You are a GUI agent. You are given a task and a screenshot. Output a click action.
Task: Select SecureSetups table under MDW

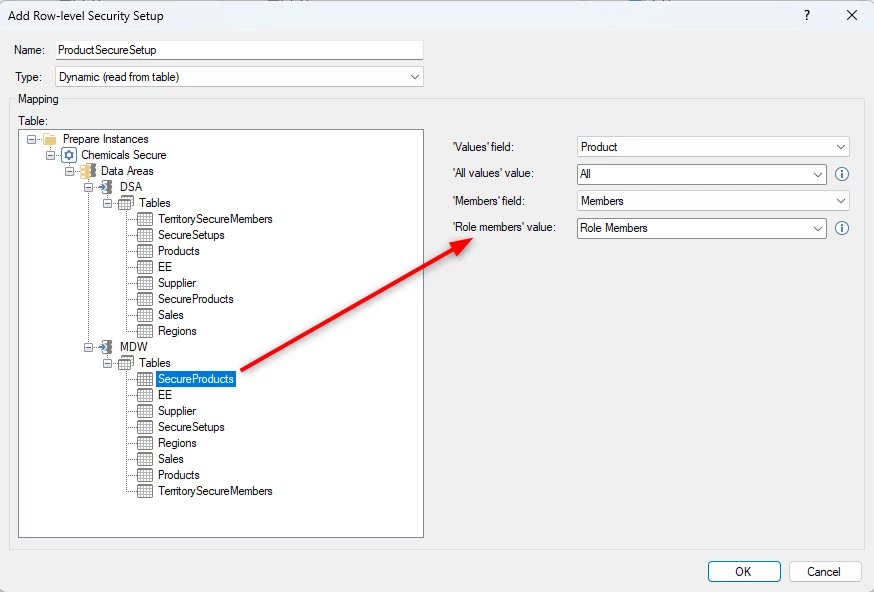click(191, 427)
